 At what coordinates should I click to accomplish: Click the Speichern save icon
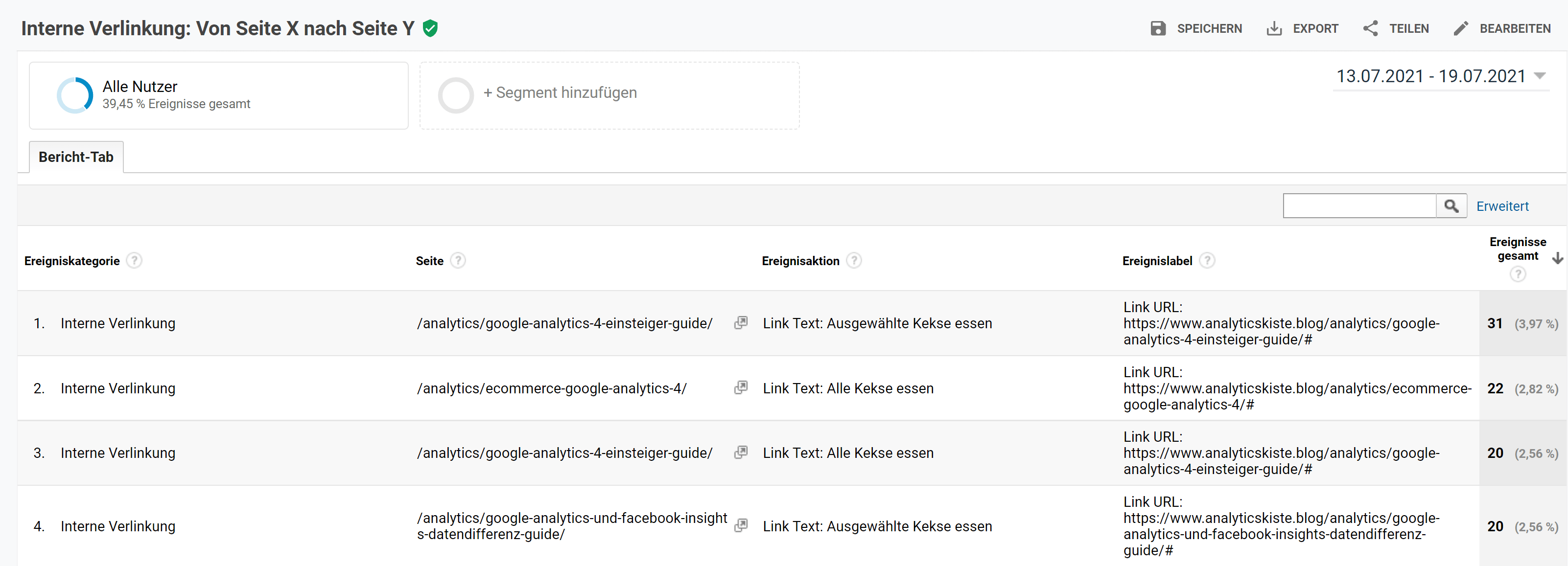pyautogui.click(x=1159, y=28)
